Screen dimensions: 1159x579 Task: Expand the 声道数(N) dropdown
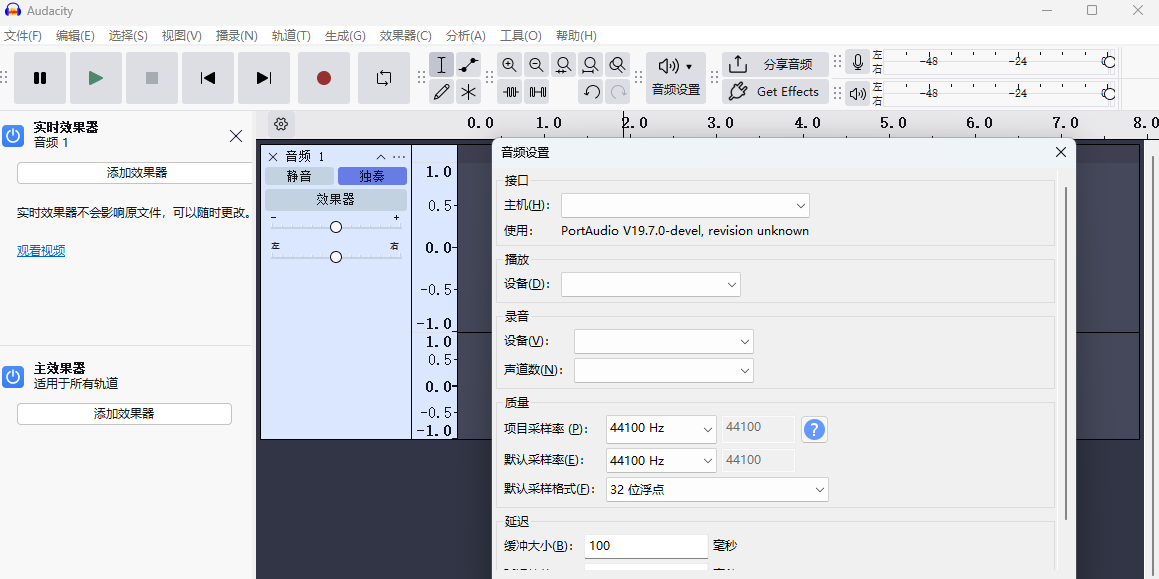click(x=664, y=370)
